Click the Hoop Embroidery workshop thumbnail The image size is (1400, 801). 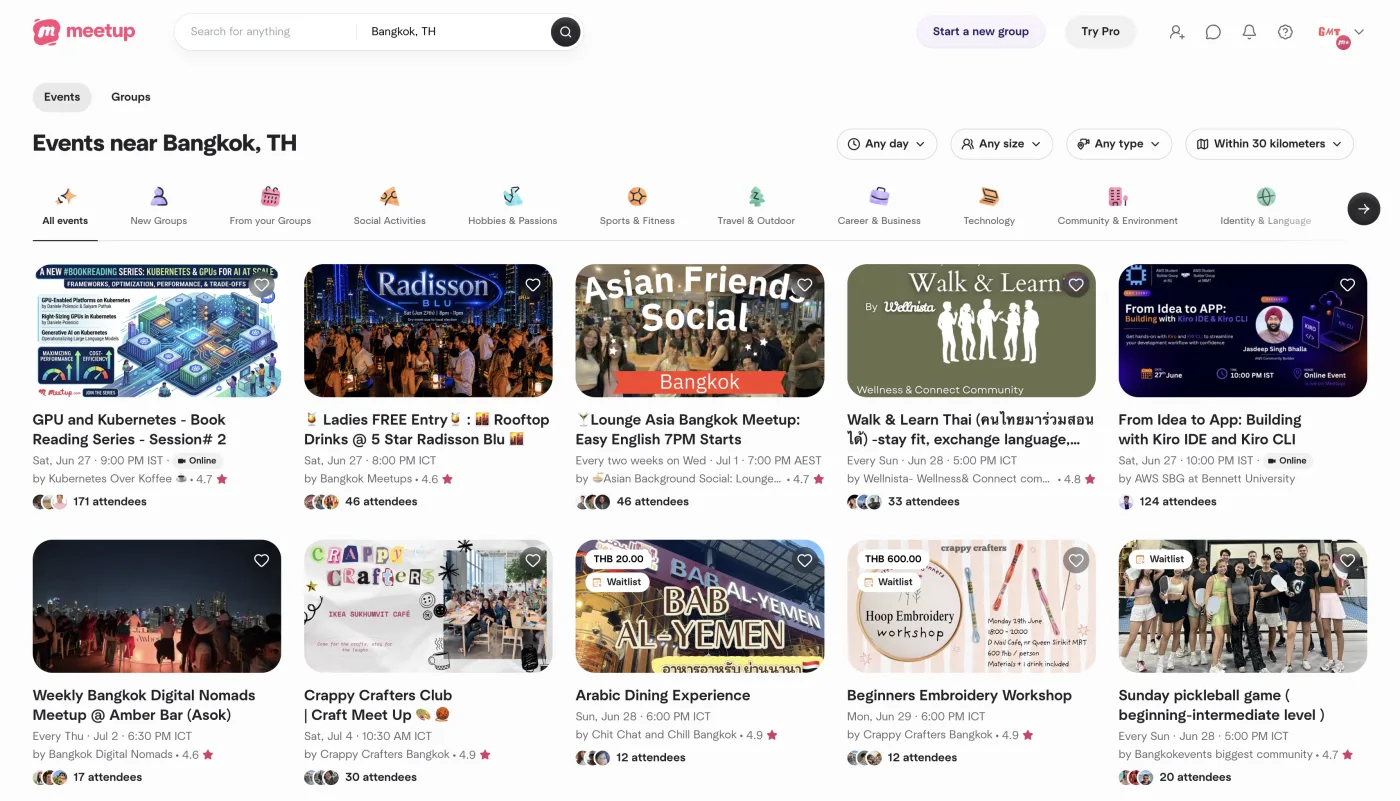tap(971, 606)
